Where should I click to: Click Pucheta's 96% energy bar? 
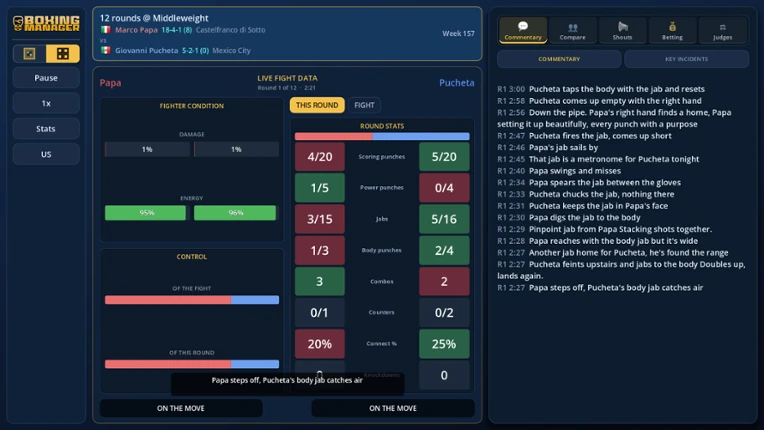click(235, 213)
